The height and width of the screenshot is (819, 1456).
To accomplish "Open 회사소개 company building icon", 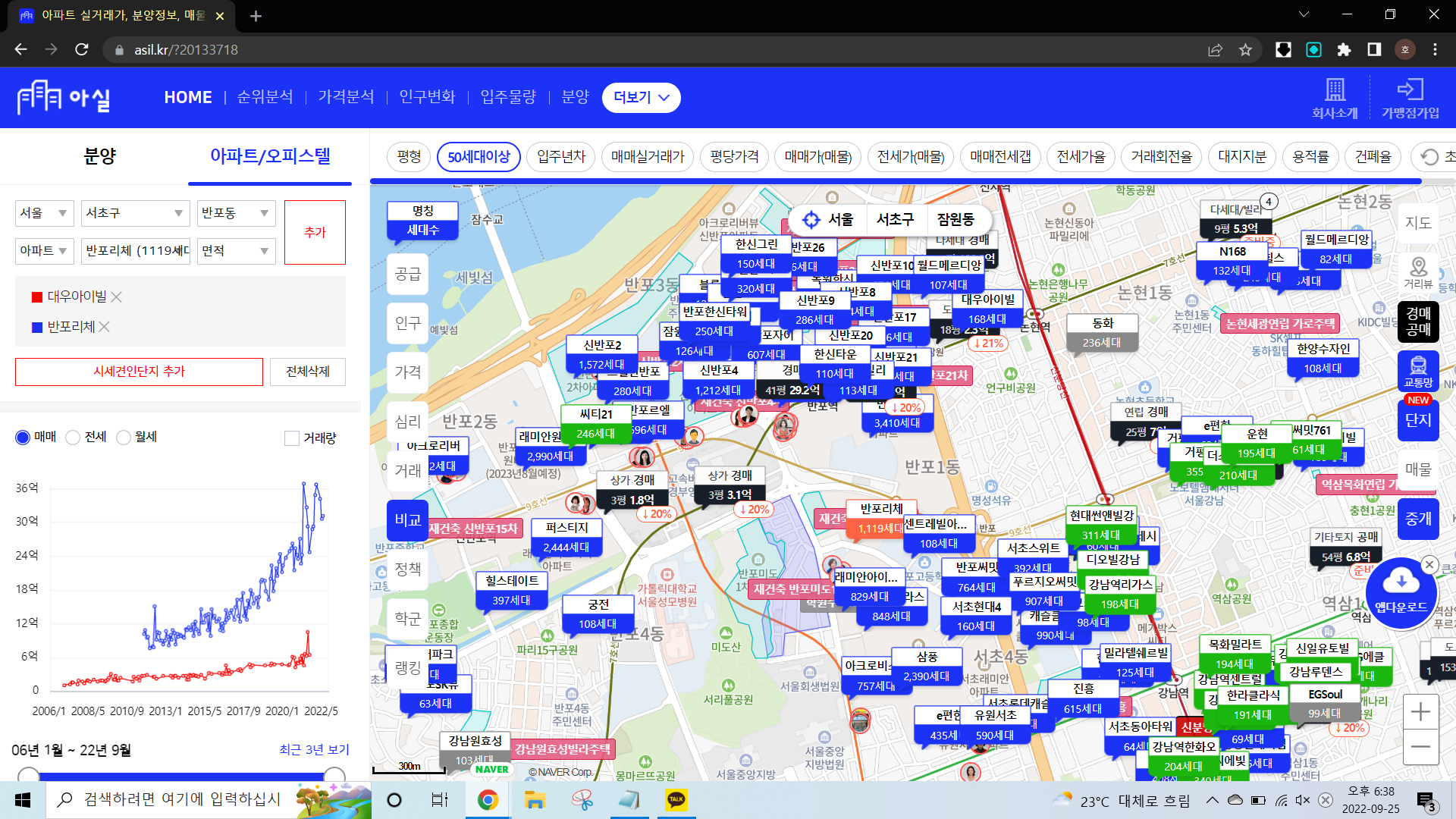I will (x=1335, y=90).
